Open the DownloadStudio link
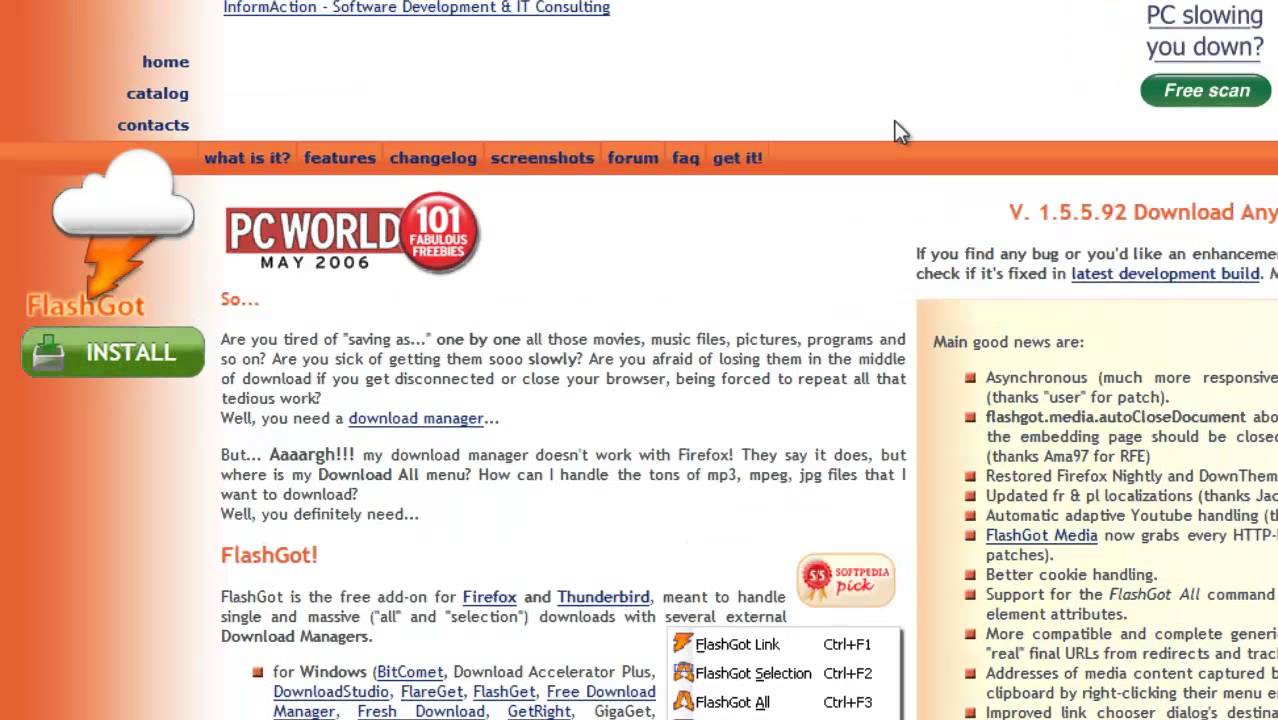This screenshot has width=1278, height=720. pyautogui.click(x=331, y=692)
